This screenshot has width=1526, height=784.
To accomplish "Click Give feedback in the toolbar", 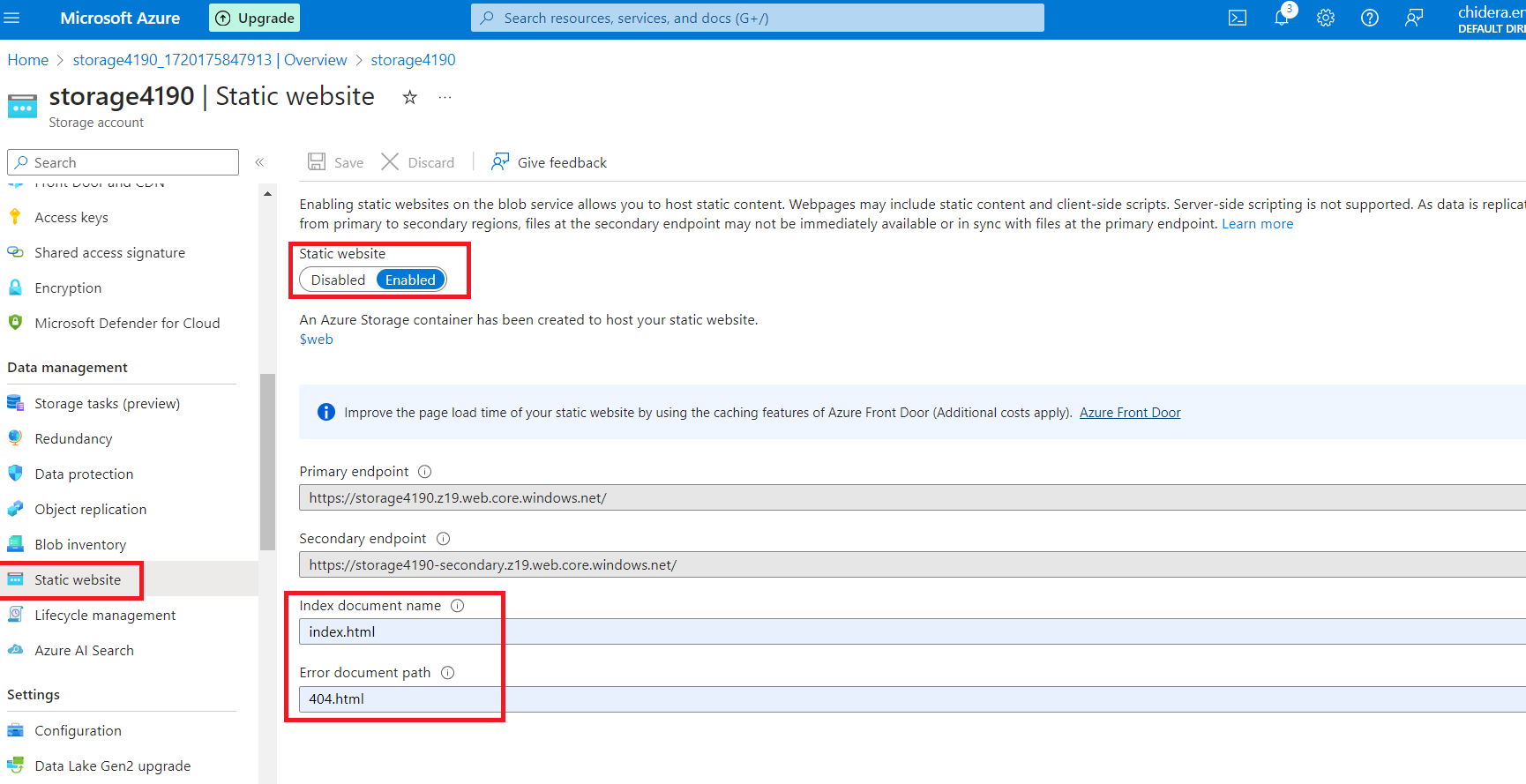I will (549, 162).
